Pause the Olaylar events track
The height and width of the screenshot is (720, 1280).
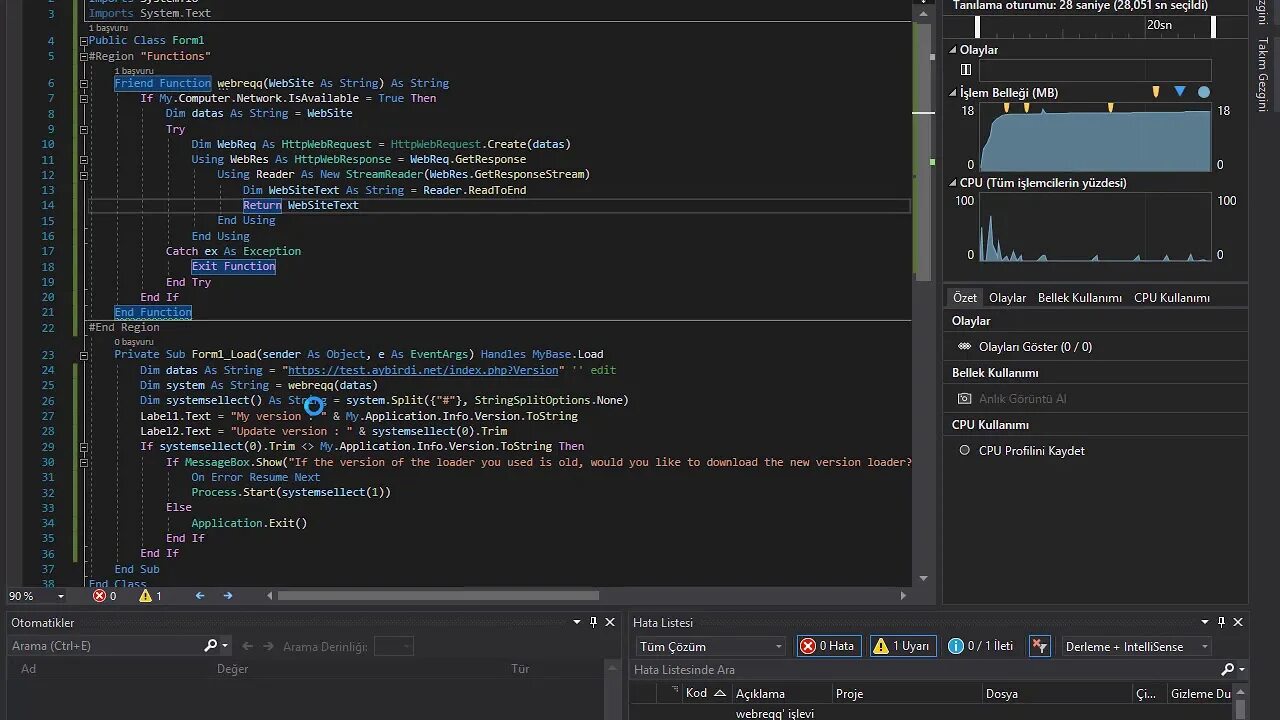coord(966,70)
